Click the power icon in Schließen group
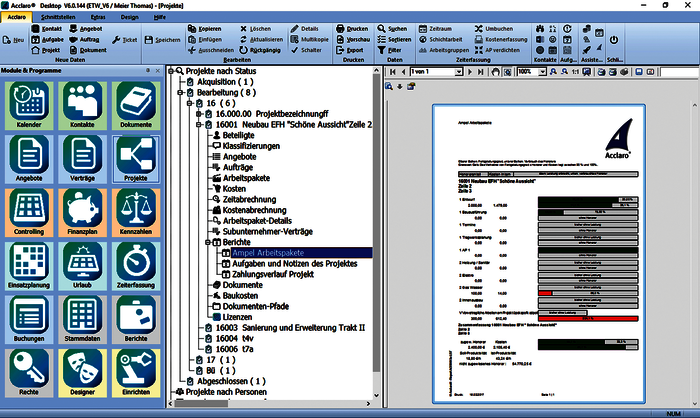The height and width of the screenshot is (418, 700). coord(614,40)
